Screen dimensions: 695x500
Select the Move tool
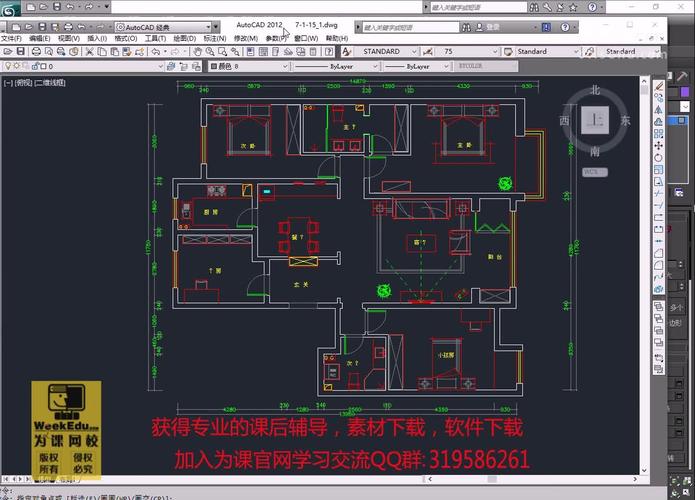[x=659, y=145]
